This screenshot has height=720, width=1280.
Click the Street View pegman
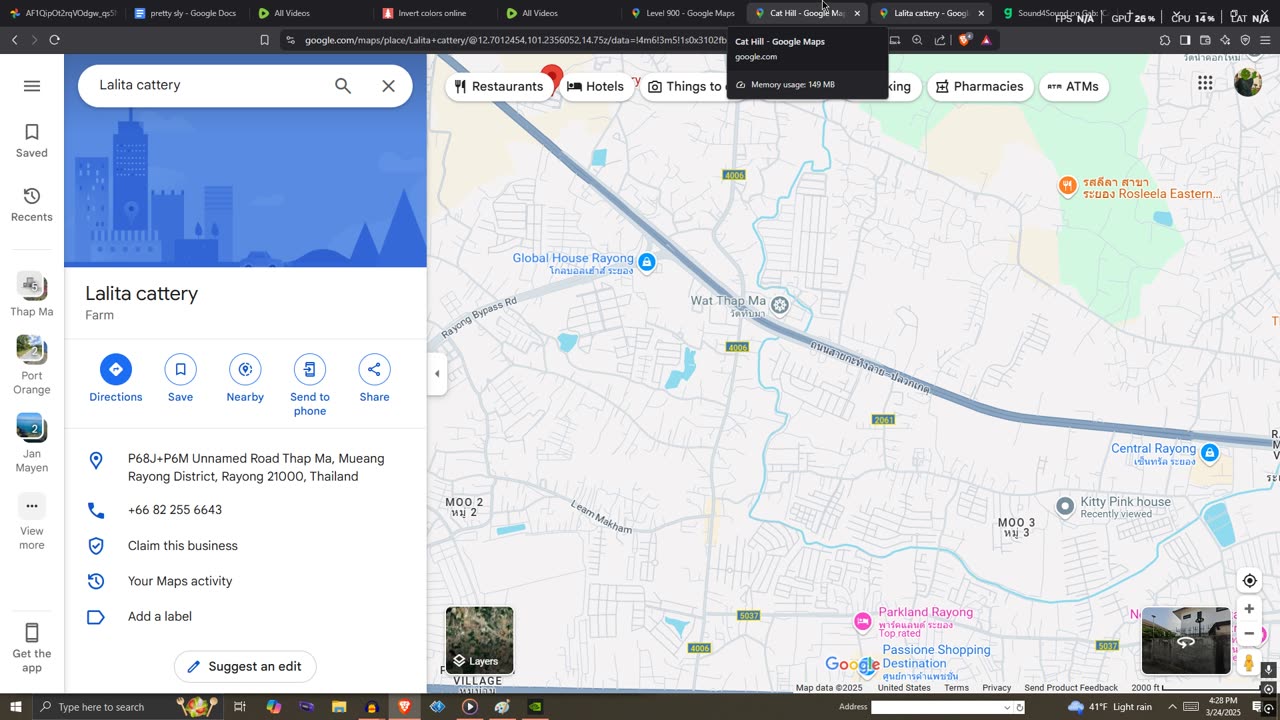point(1249,663)
